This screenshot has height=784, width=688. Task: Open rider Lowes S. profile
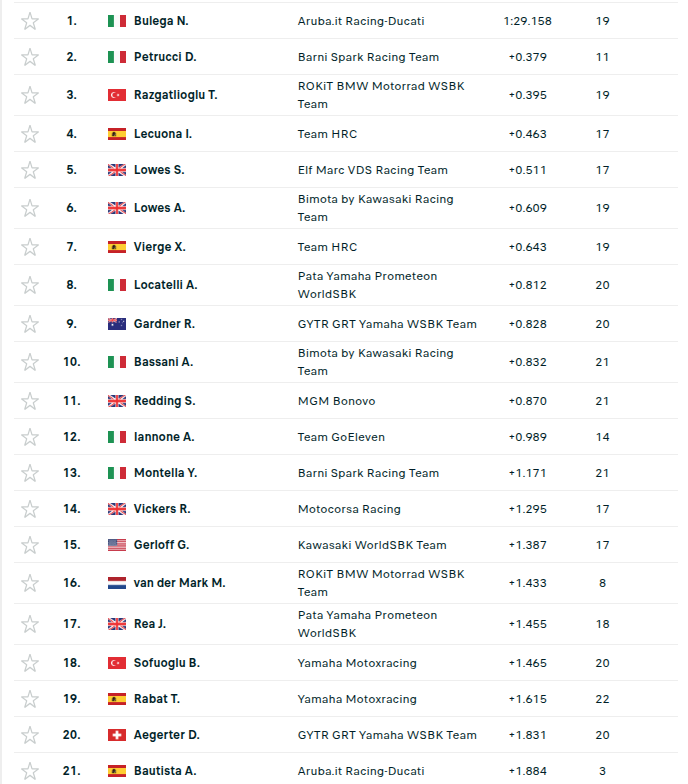click(x=159, y=170)
